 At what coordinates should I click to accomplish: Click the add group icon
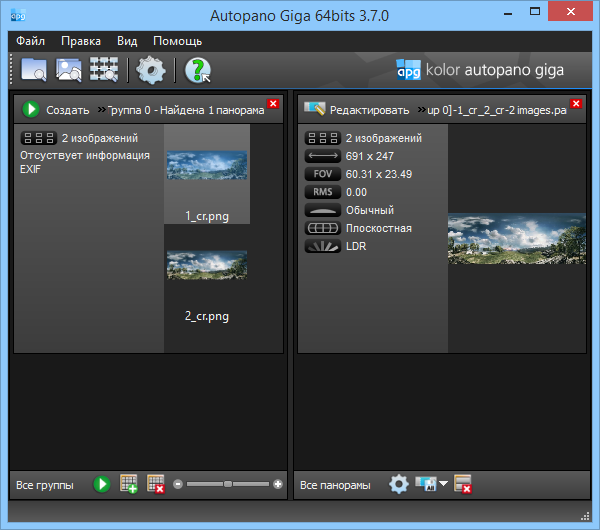tap(129, 484)
